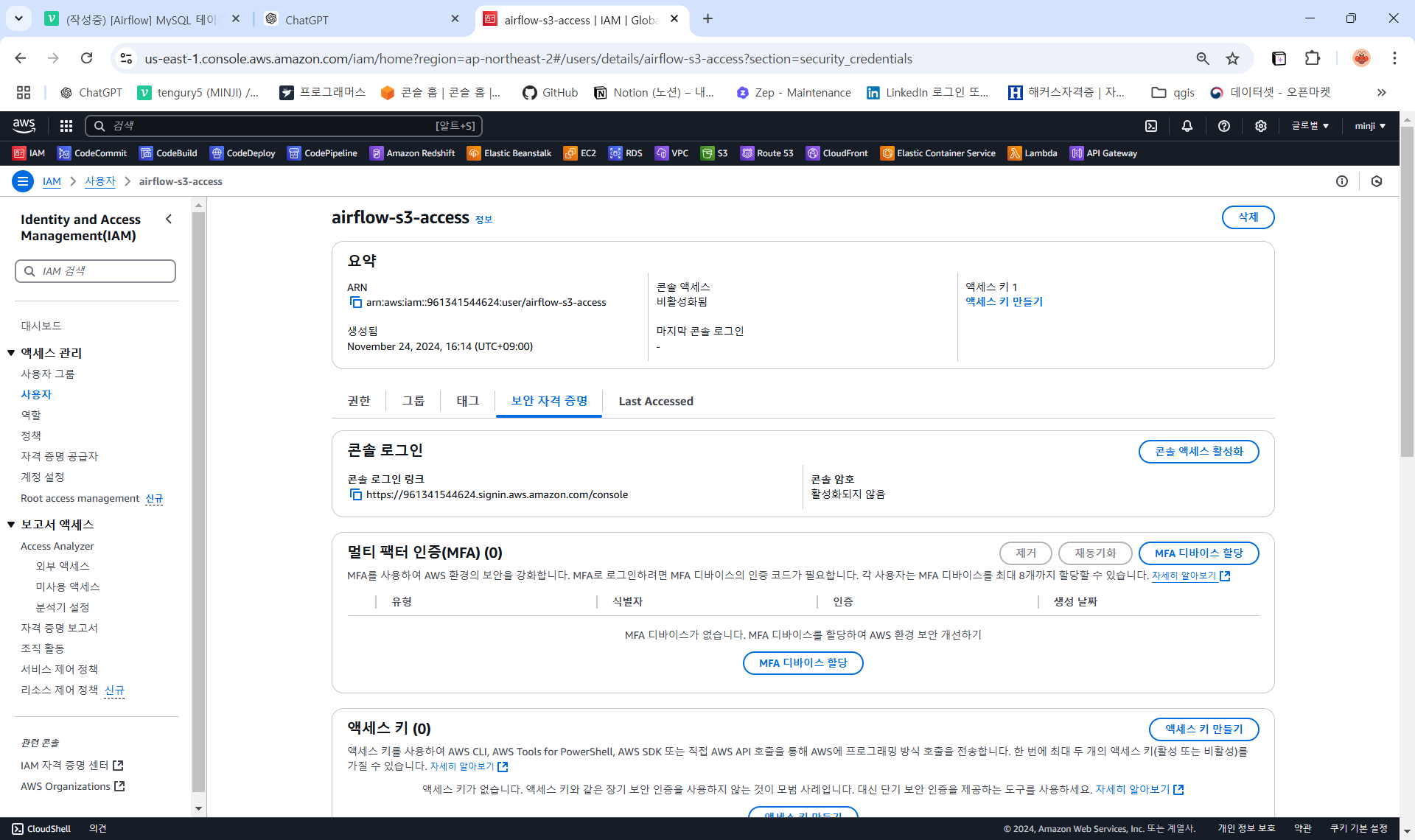The image size is (1415, 840).
Task: Collapse the 액세스 관리 section
Action: point(11,353)
